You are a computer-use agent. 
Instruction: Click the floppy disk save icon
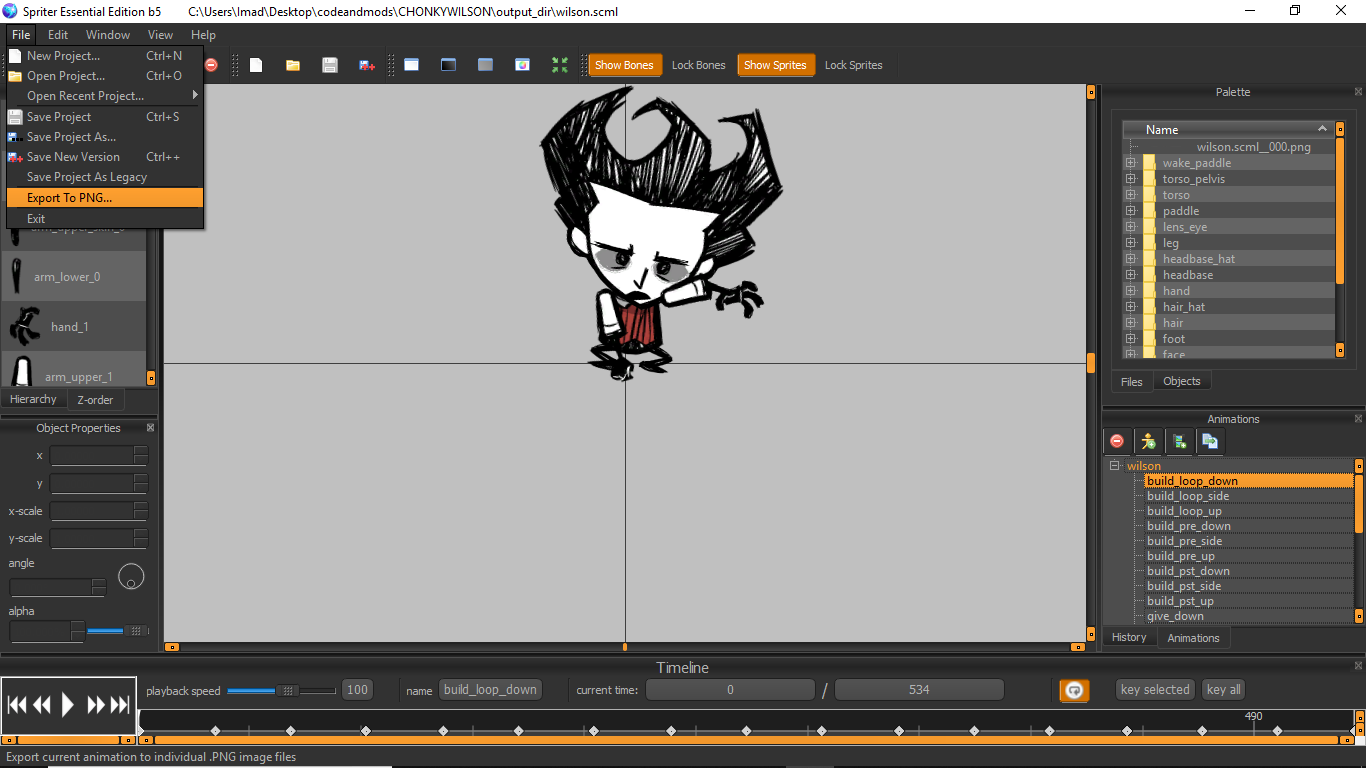coord(330,65)
